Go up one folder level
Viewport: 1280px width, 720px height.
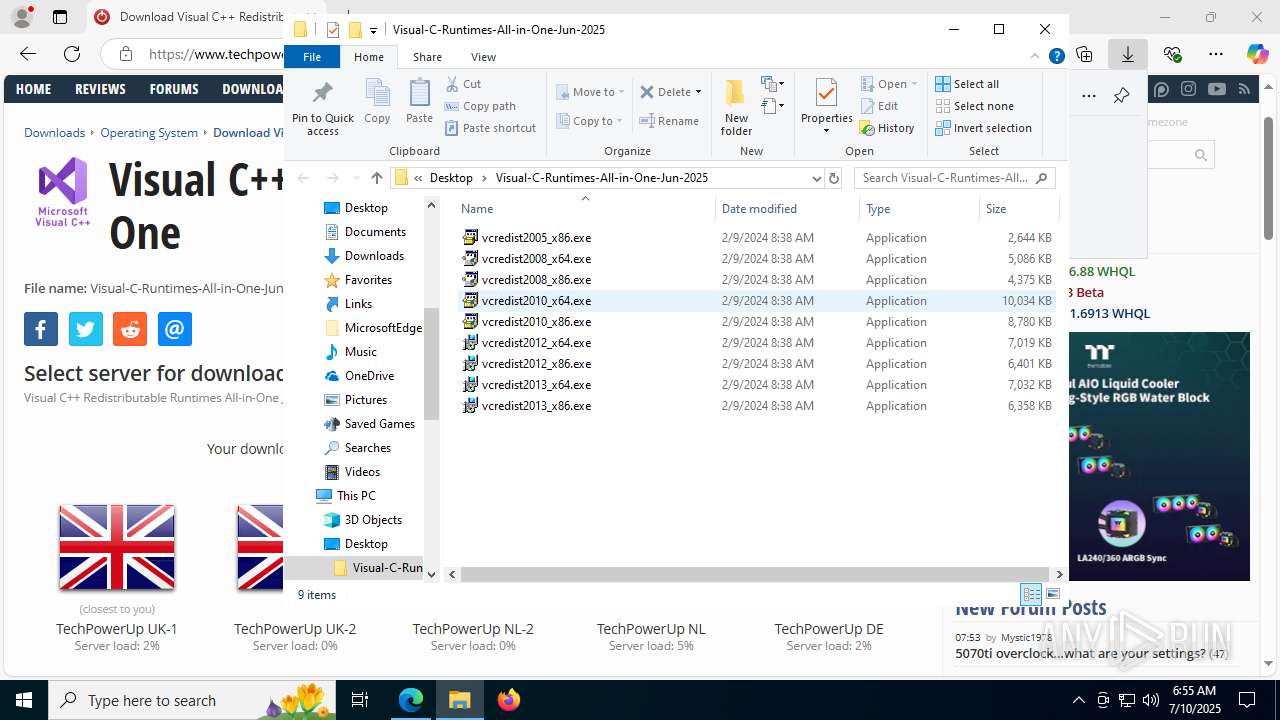pos(376,178)
